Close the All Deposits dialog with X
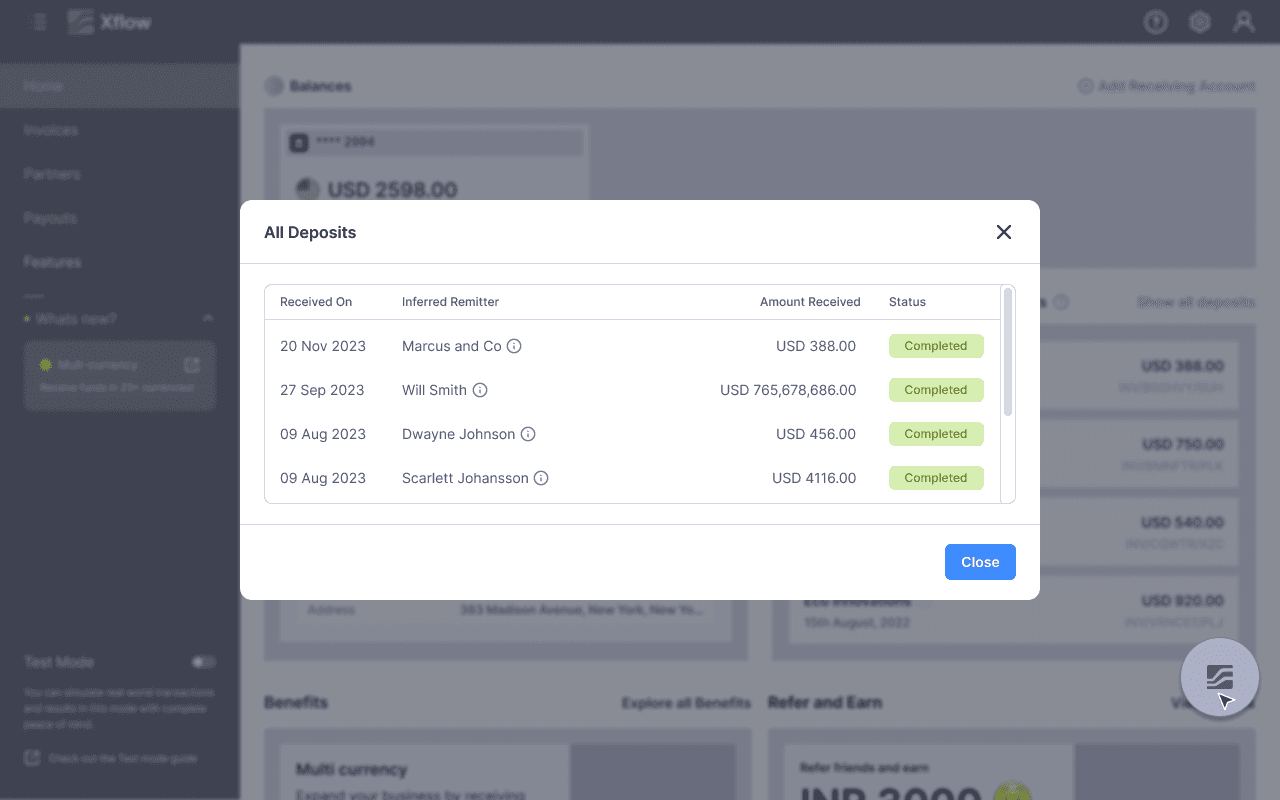 coord(1004,232)
